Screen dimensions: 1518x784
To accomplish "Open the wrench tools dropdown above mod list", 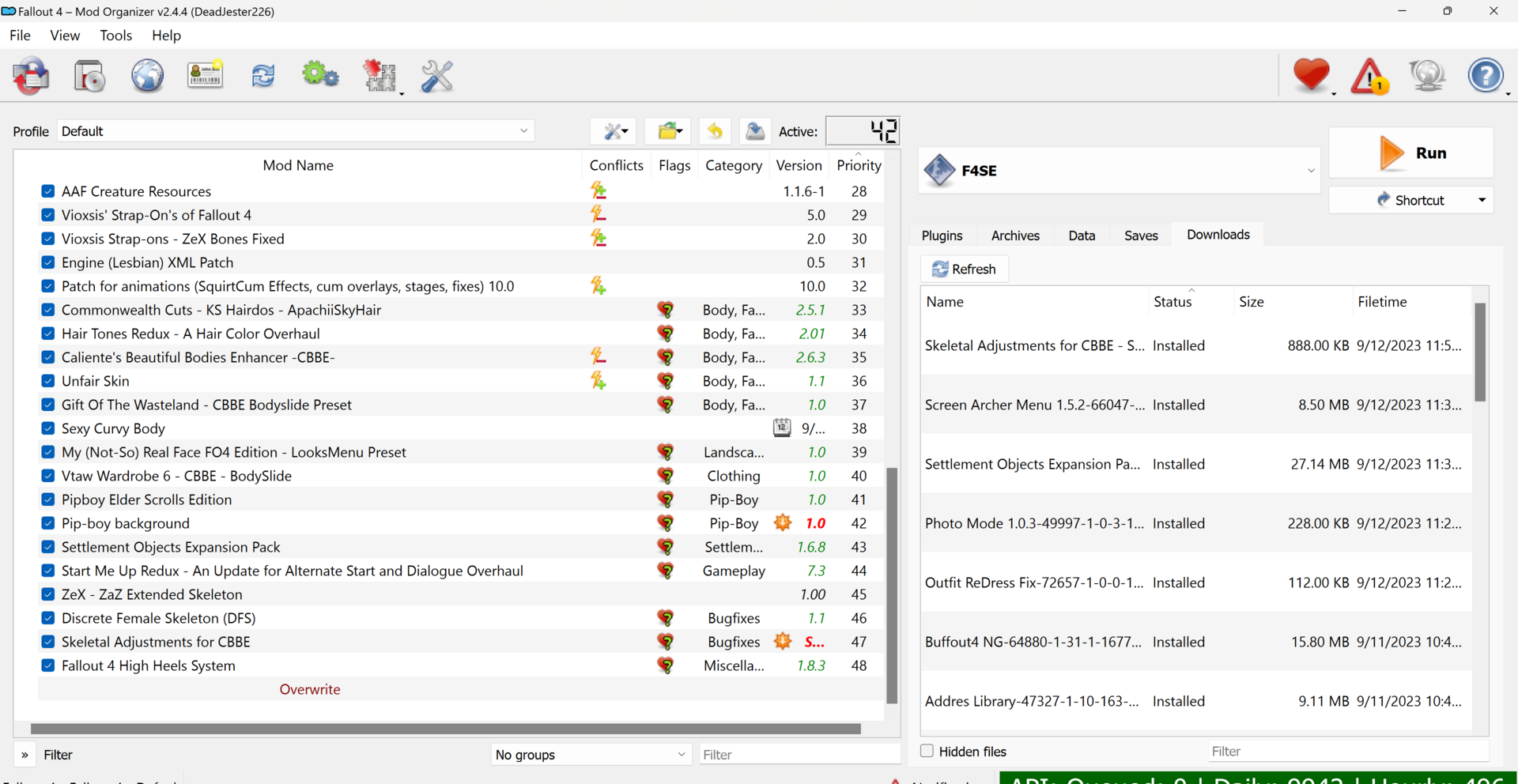I will (x=614, y=131).
